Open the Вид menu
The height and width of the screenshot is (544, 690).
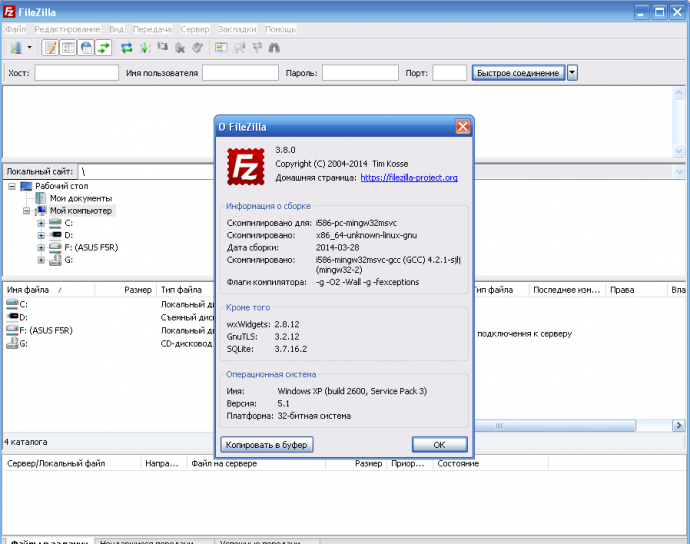(117, 29)
